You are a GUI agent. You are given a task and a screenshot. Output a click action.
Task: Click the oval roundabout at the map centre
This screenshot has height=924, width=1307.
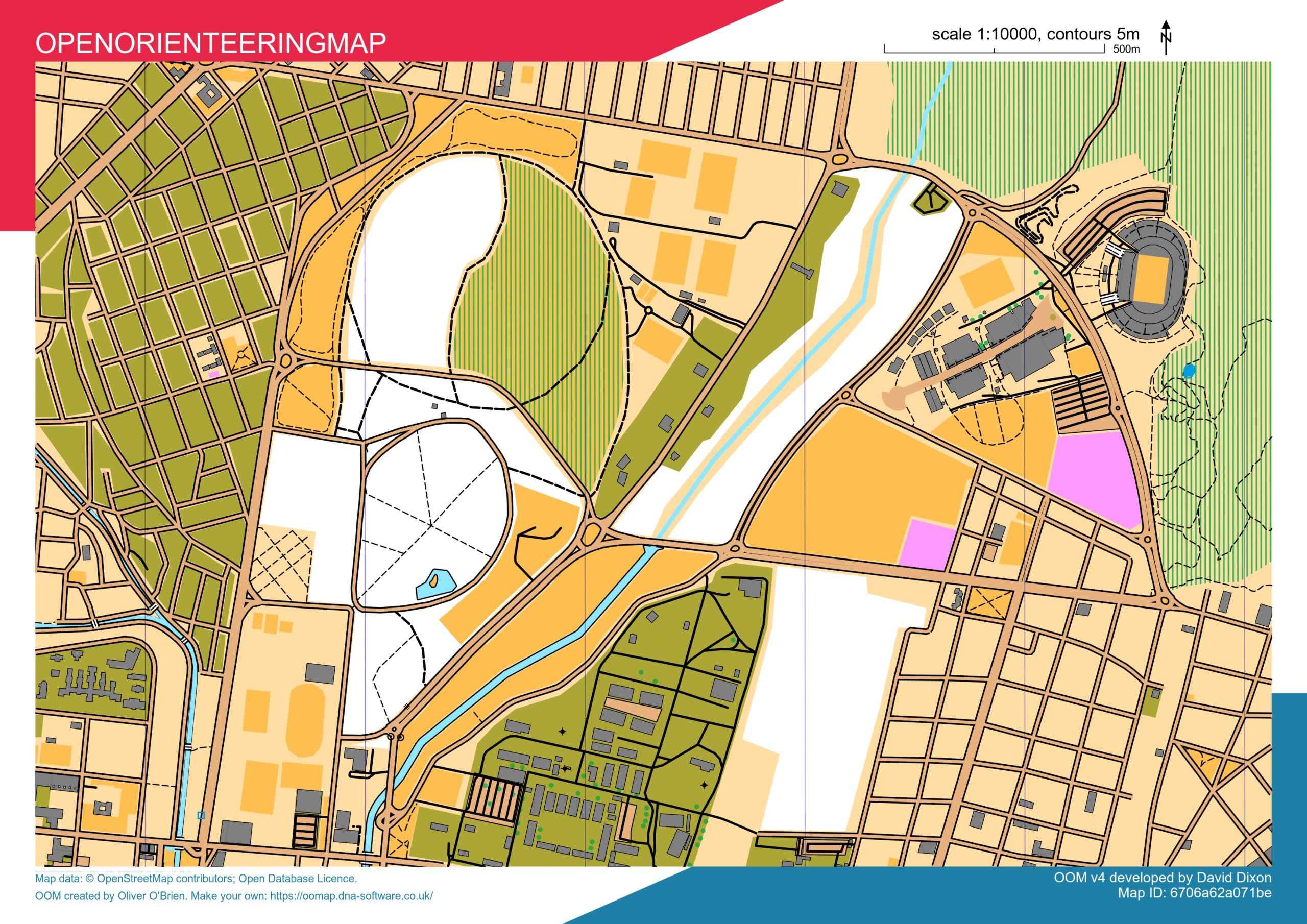click(592, 534)
